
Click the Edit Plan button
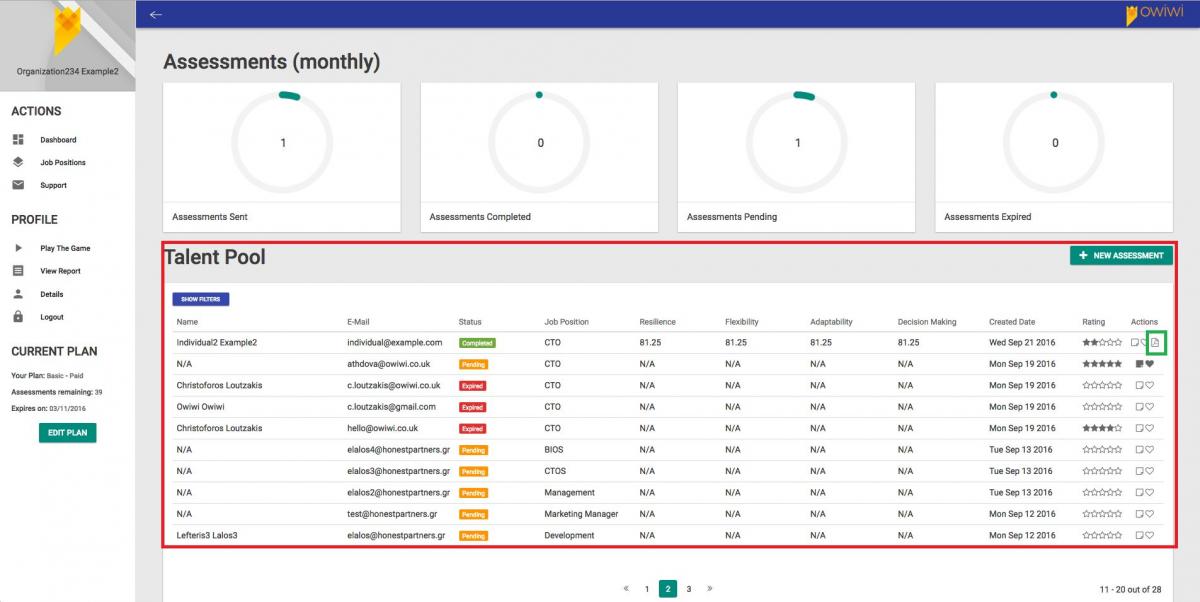pos(68,432)
